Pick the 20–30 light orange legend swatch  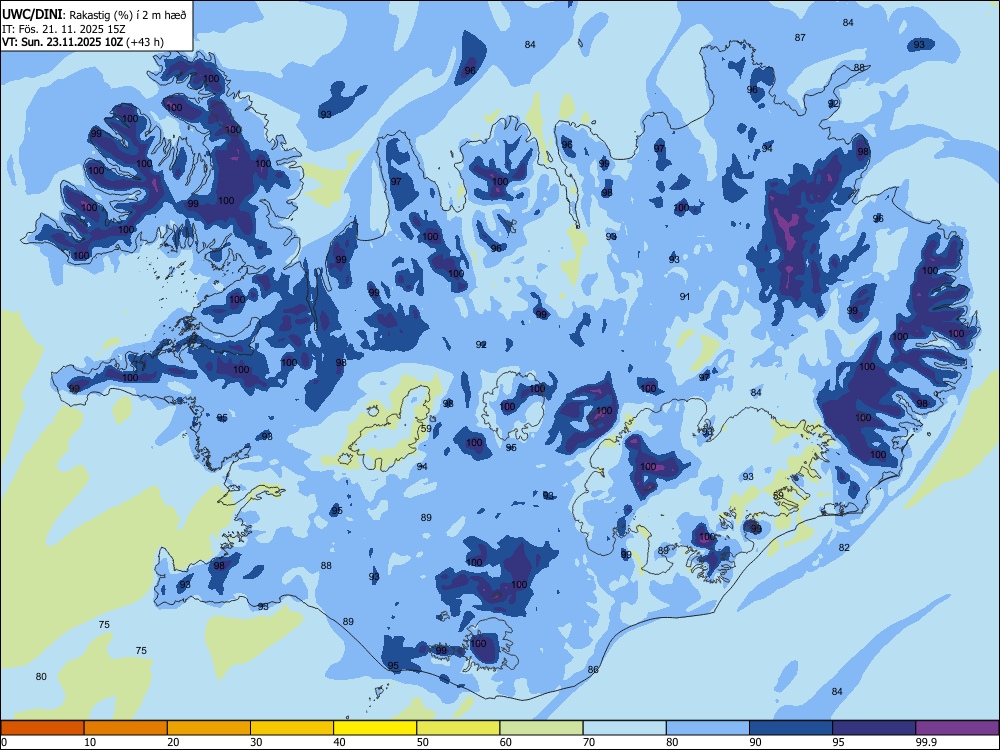point(209,728)
